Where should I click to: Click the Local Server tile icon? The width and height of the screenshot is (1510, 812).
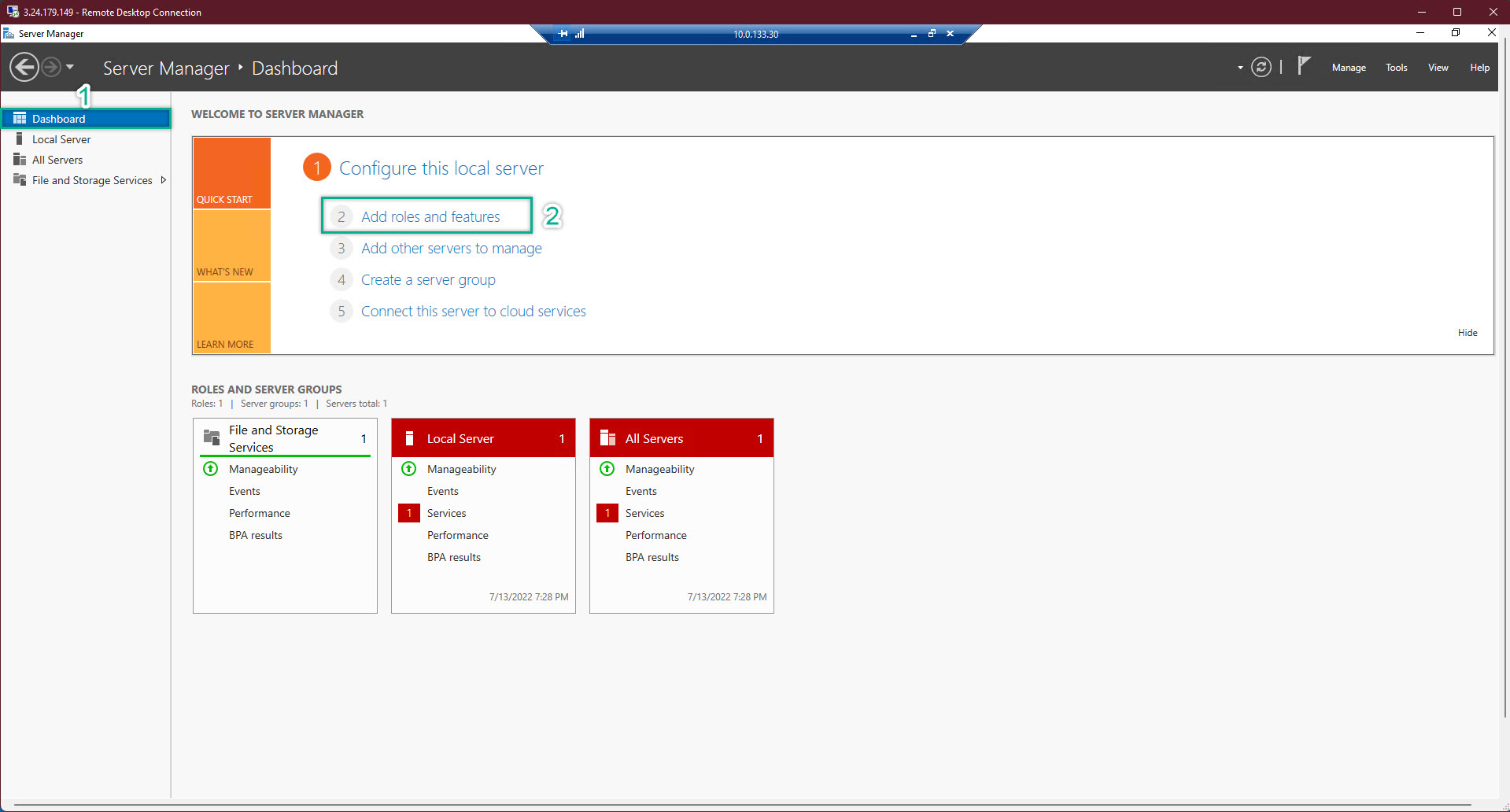click(409, 437)
